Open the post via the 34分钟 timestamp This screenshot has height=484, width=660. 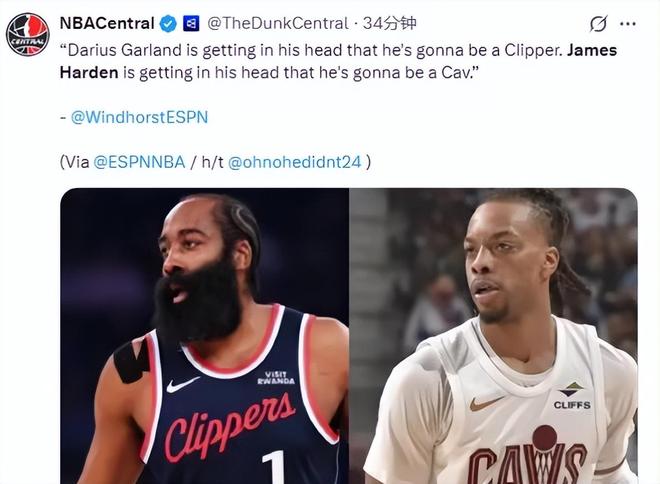pos(389,23)
